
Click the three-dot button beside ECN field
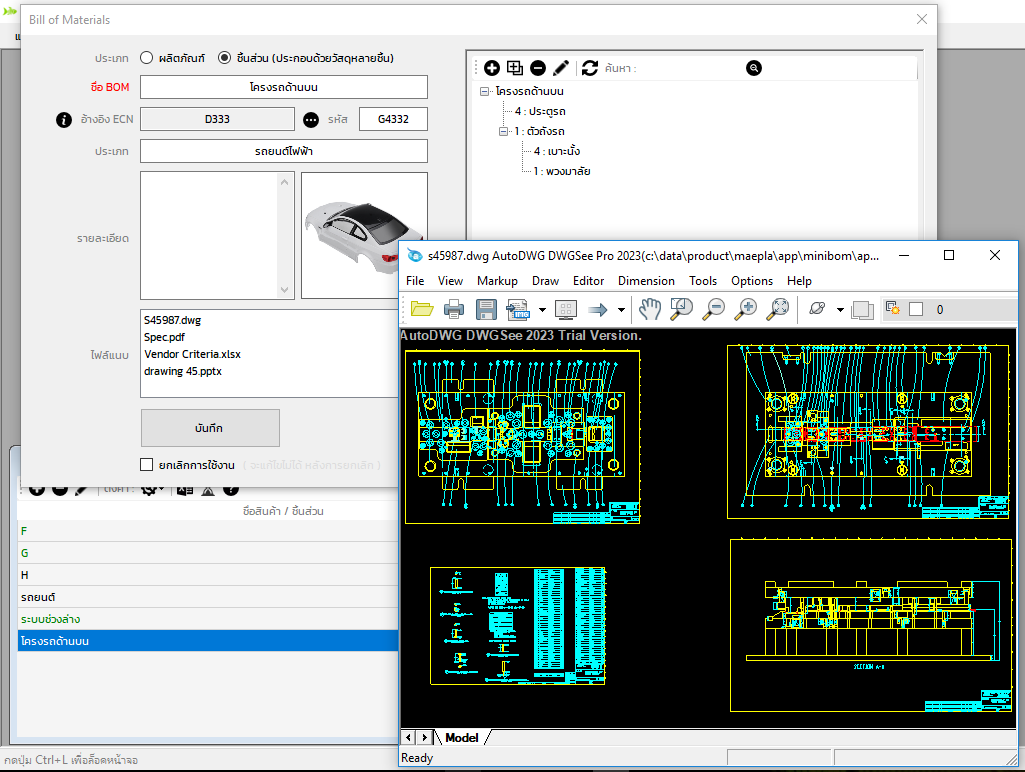(x=311, y=120)
